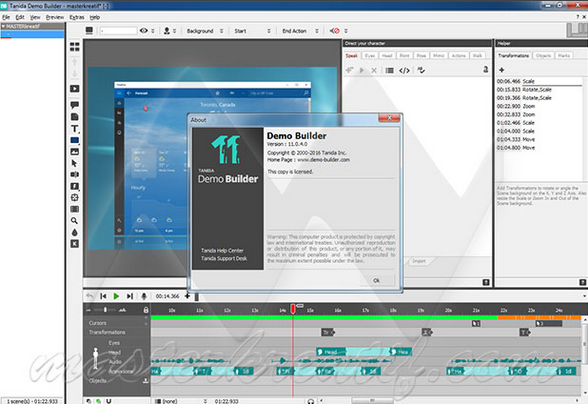The image size is (588, 404).
Task: Open the File menu
Action: (6, 17)
